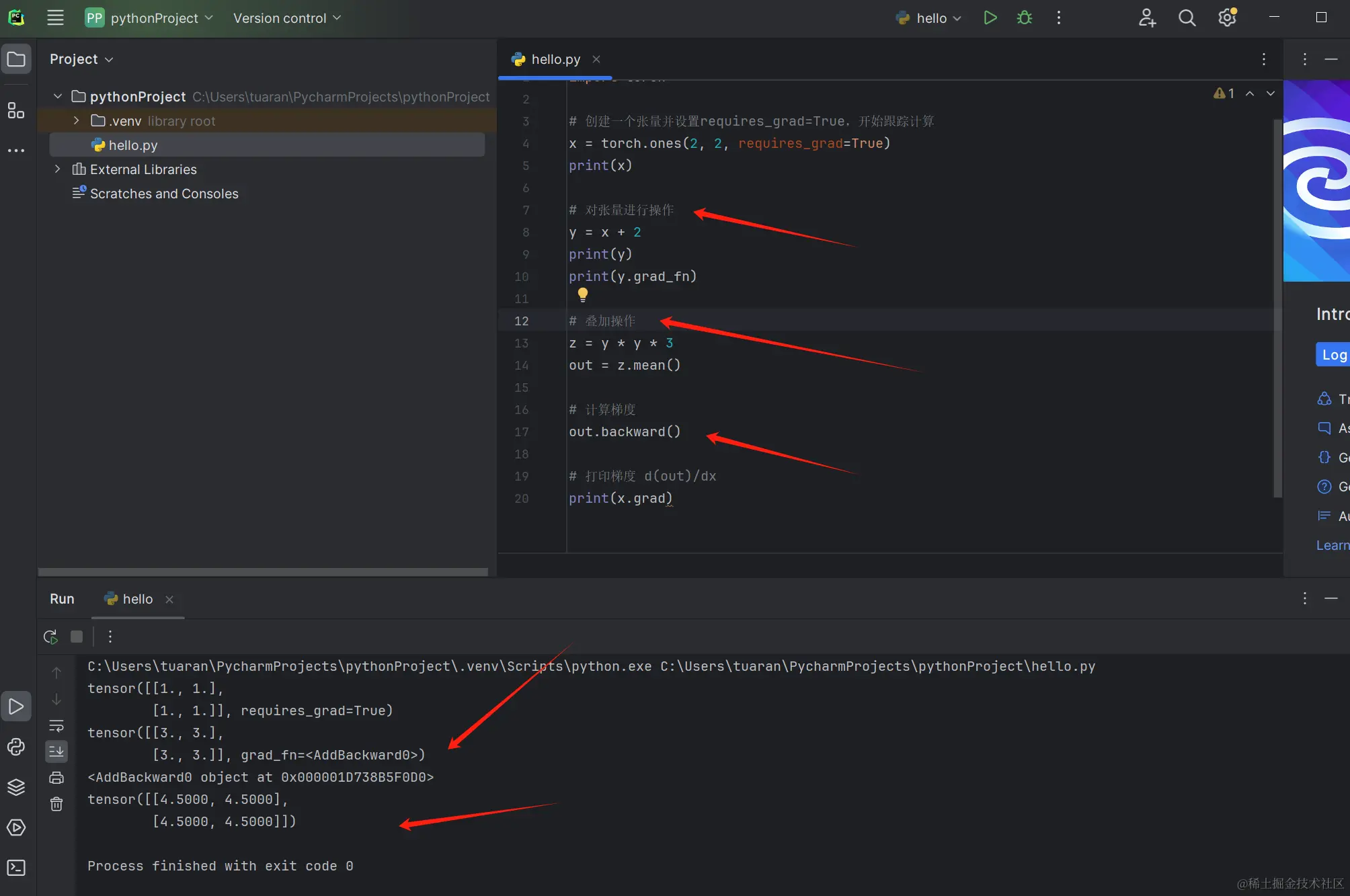Open IDE settings gear icon
1350x896 pixels.
point(1227,18)
